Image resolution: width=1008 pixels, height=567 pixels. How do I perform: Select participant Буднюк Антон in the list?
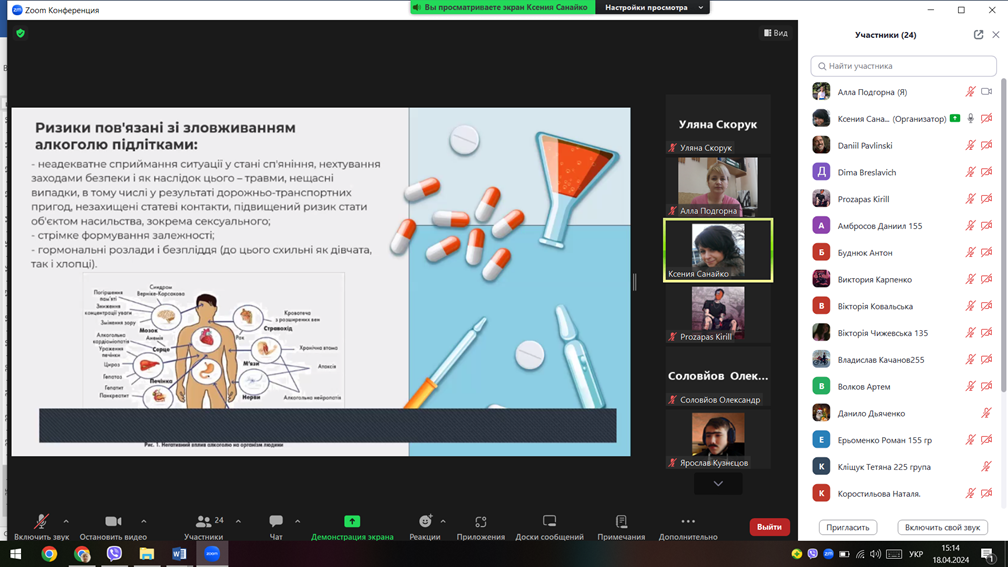903,253
